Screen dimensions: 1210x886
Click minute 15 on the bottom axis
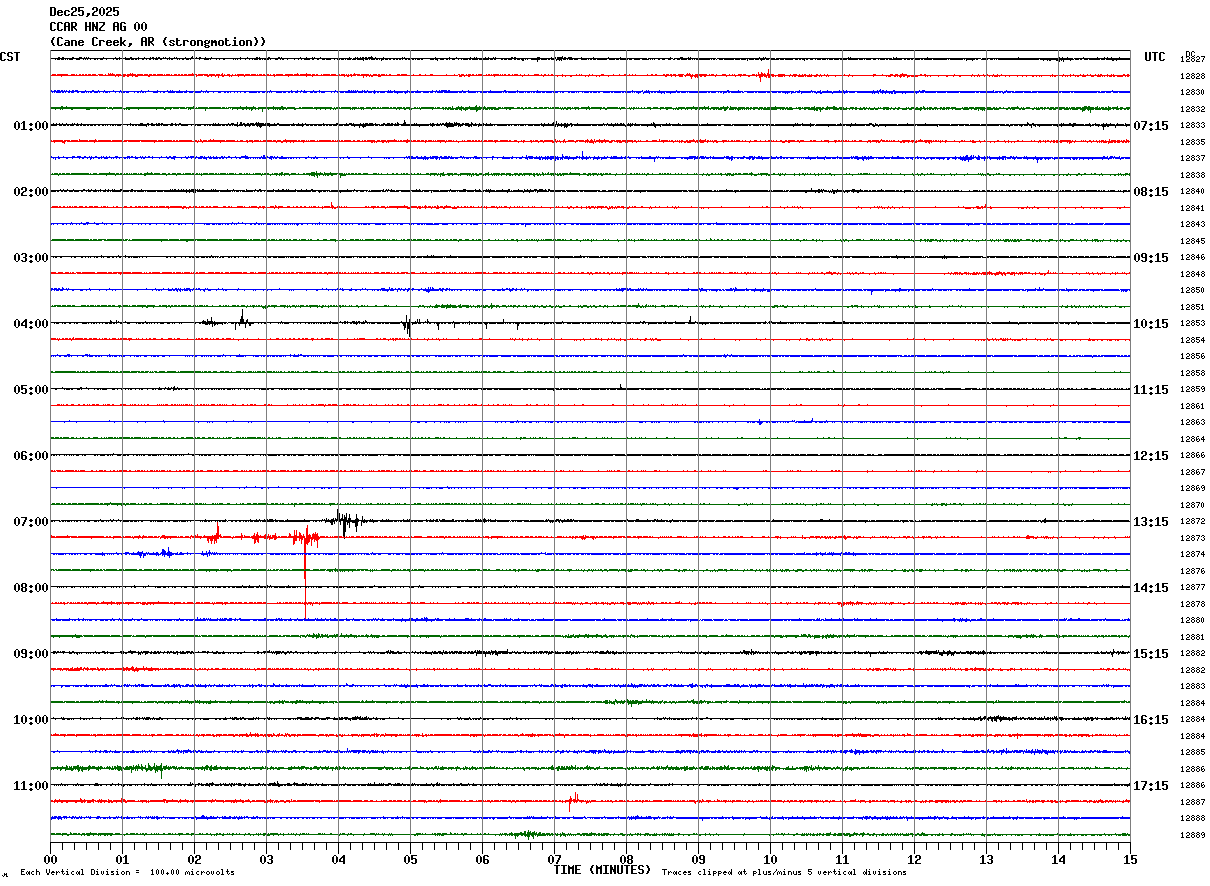click(1130, 859)
